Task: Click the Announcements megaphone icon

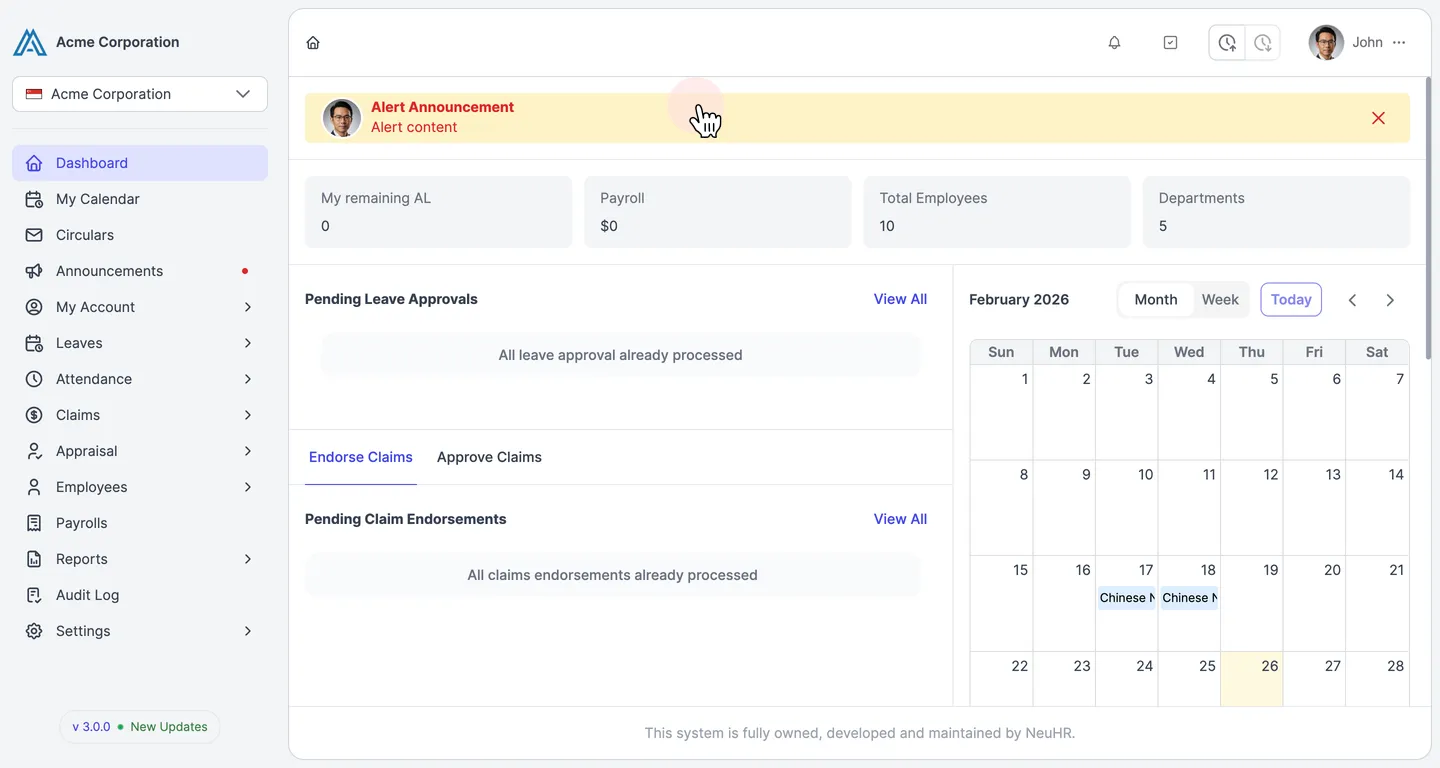Action: click(x=34, y=271)
